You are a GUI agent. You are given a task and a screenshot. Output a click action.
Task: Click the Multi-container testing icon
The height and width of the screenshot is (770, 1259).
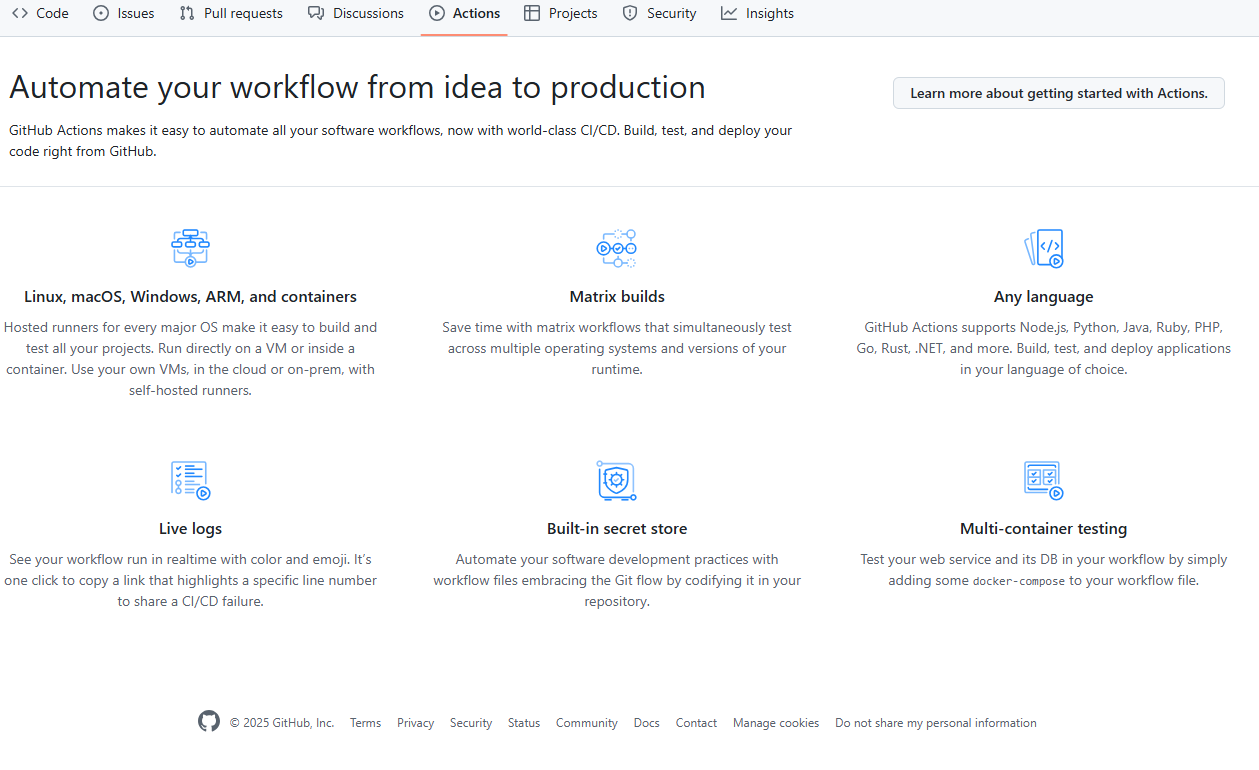pos(1043,480)
